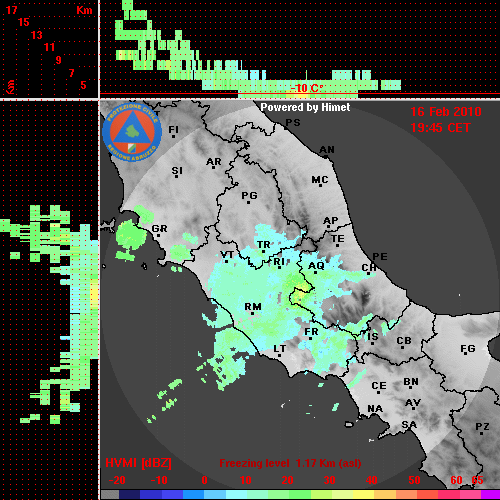Click the '15' altitude axis label
The width and height of the screenshot is (500, 500).
point(24,22)
